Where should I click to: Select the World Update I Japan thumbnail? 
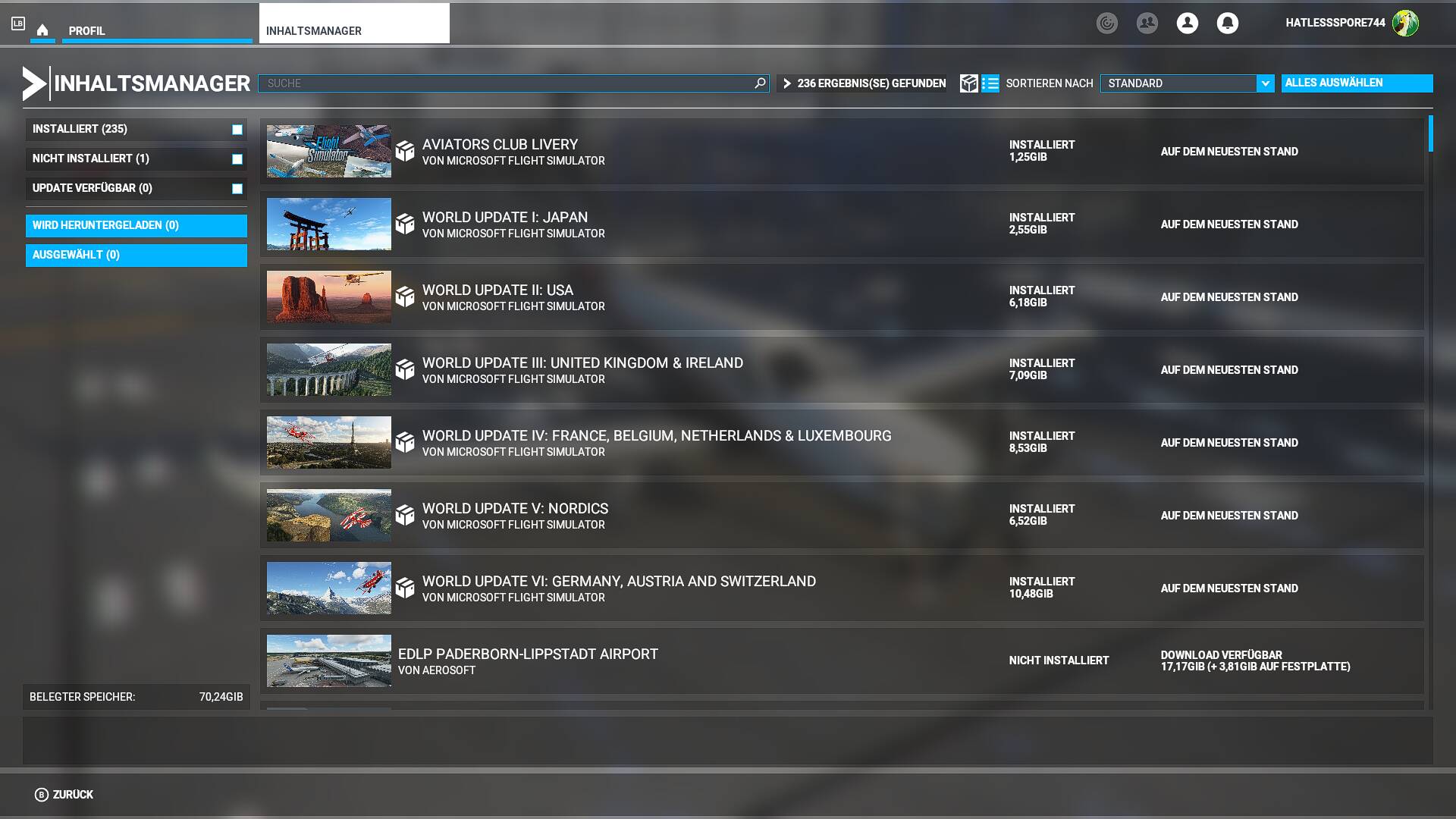pos(329,224)
